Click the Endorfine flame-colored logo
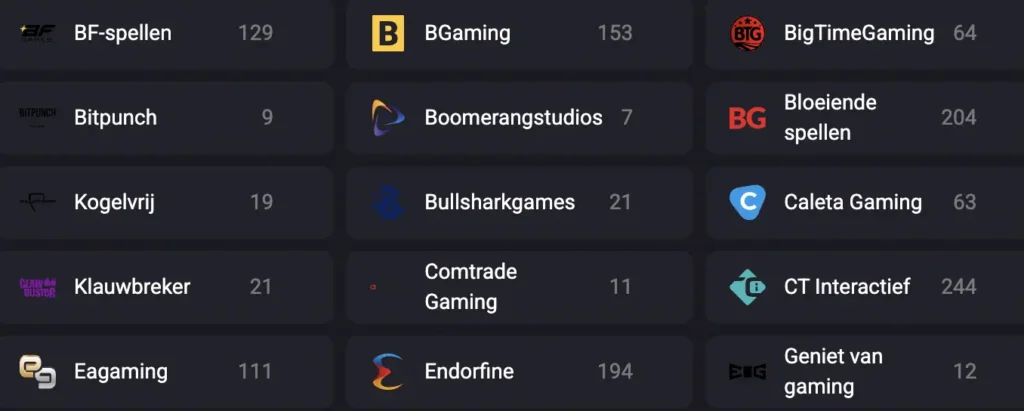 click(x=387, y=371)
